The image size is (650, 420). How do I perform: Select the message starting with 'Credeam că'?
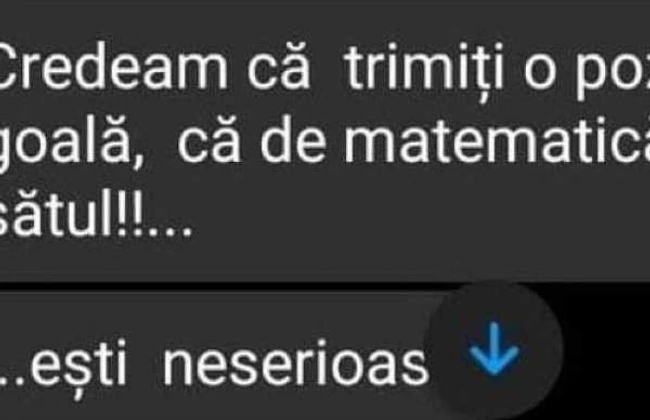[x=325, y=140]
